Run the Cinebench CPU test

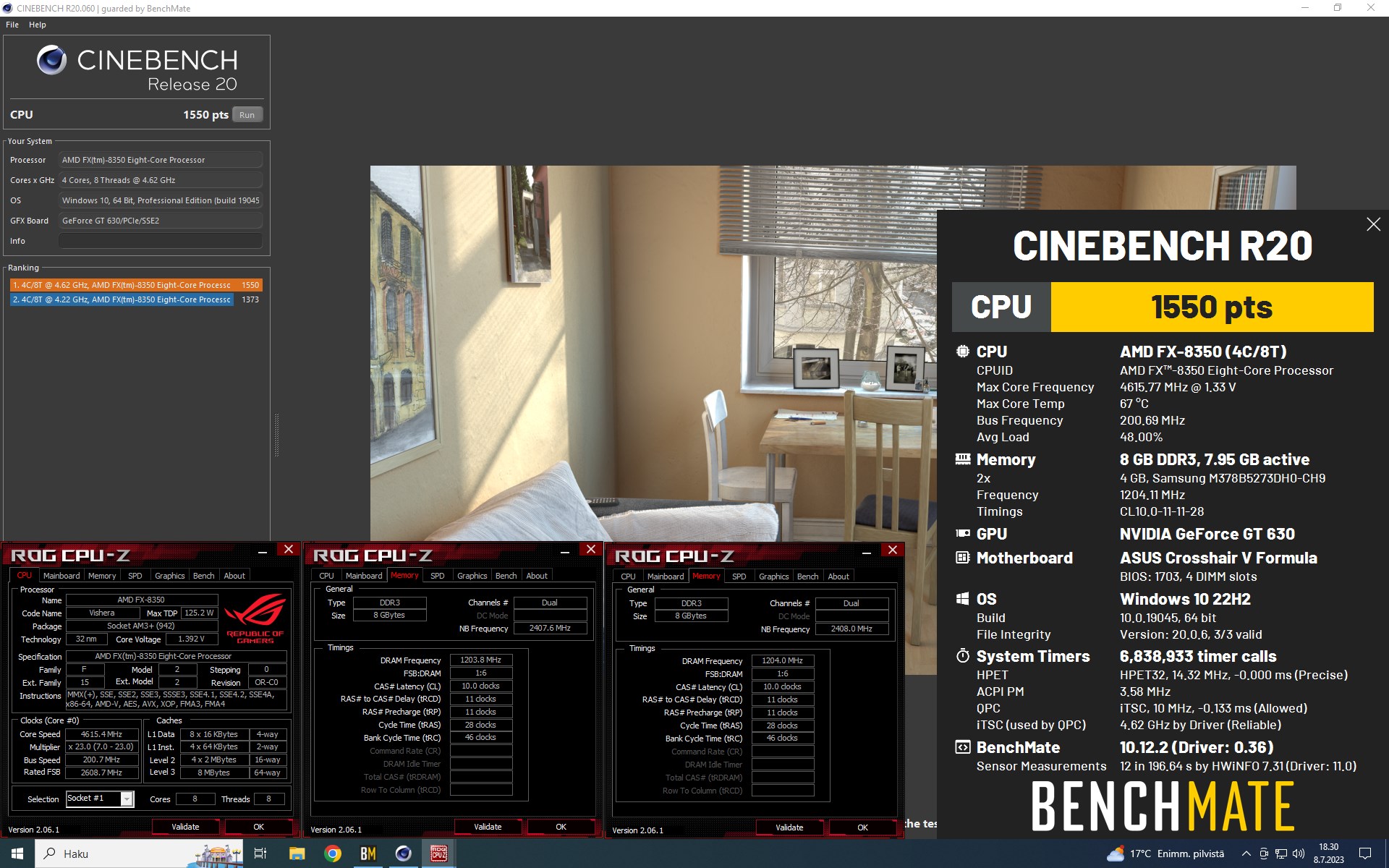247,115
